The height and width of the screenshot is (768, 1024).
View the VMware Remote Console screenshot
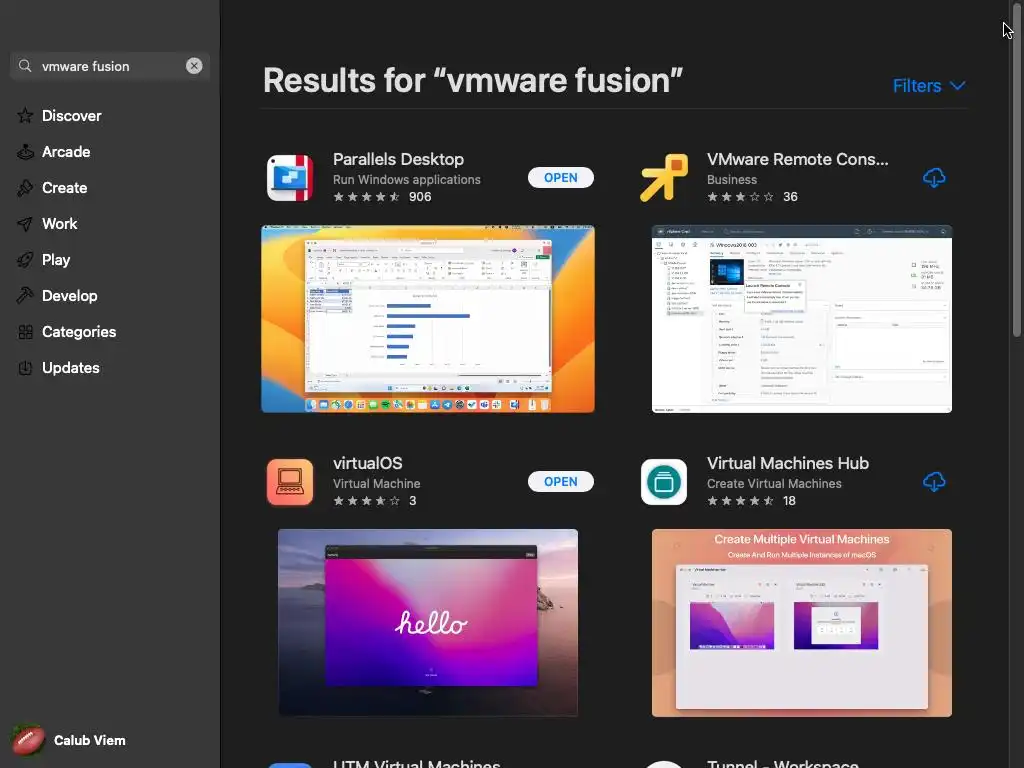click(x=801, y=319)
